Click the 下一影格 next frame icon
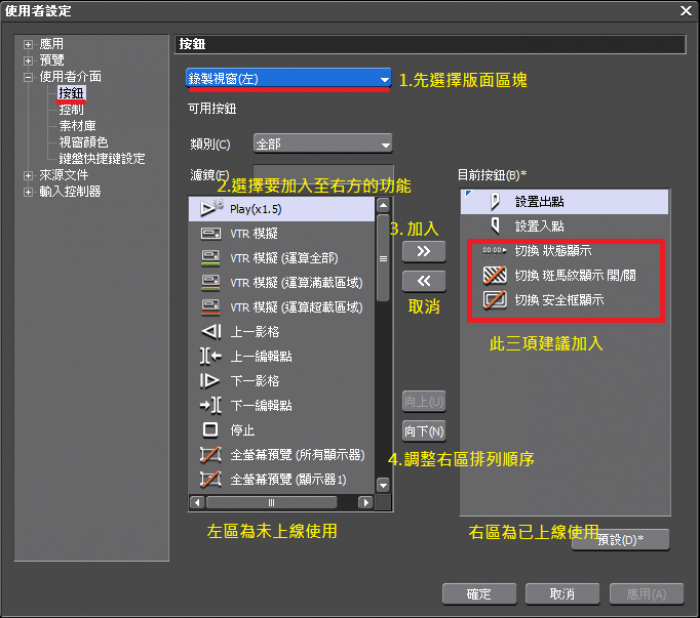Viewport: 700px width, 618px height. [210, 381]
